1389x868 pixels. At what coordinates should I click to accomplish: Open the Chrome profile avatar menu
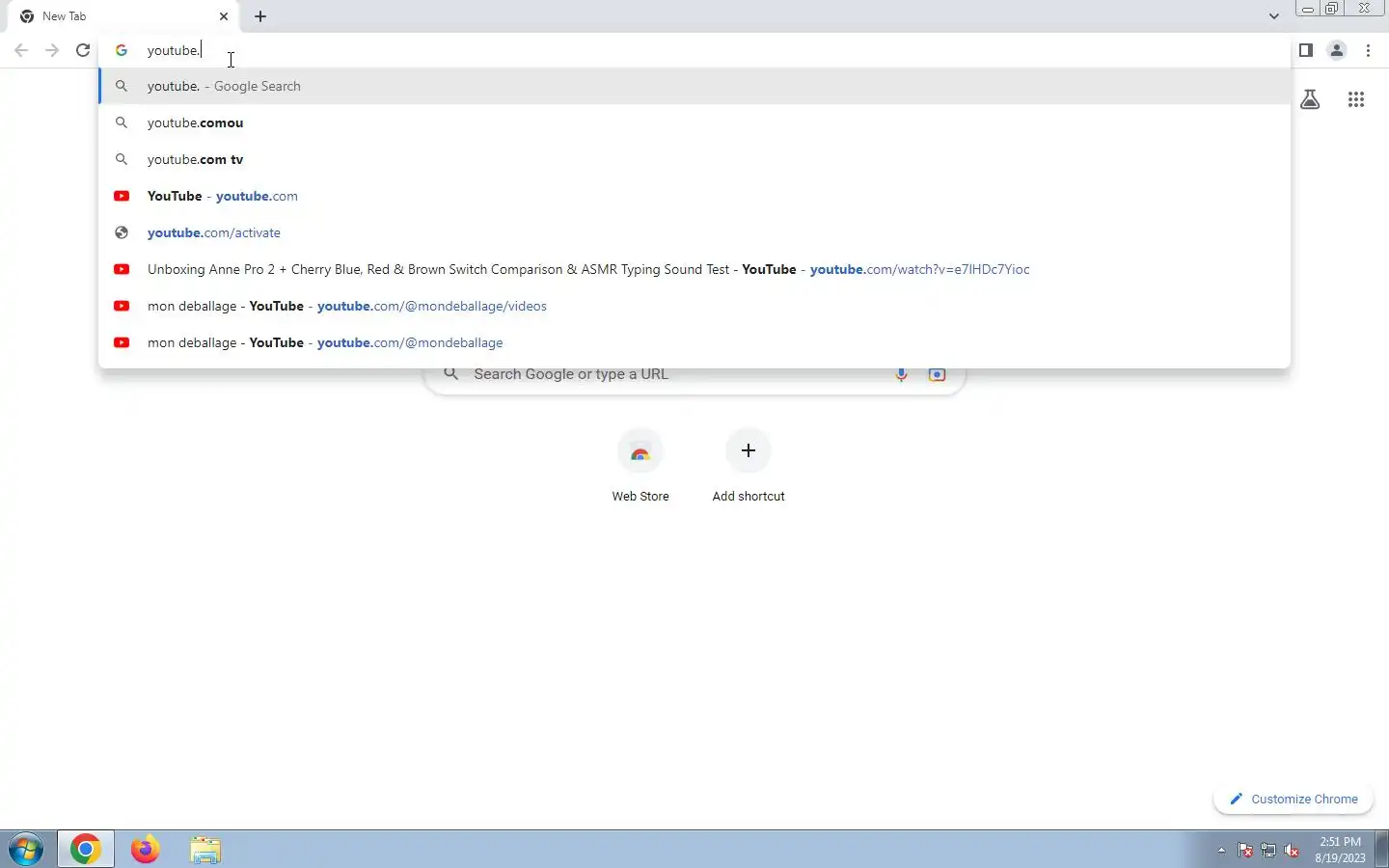coord(1337,50)
